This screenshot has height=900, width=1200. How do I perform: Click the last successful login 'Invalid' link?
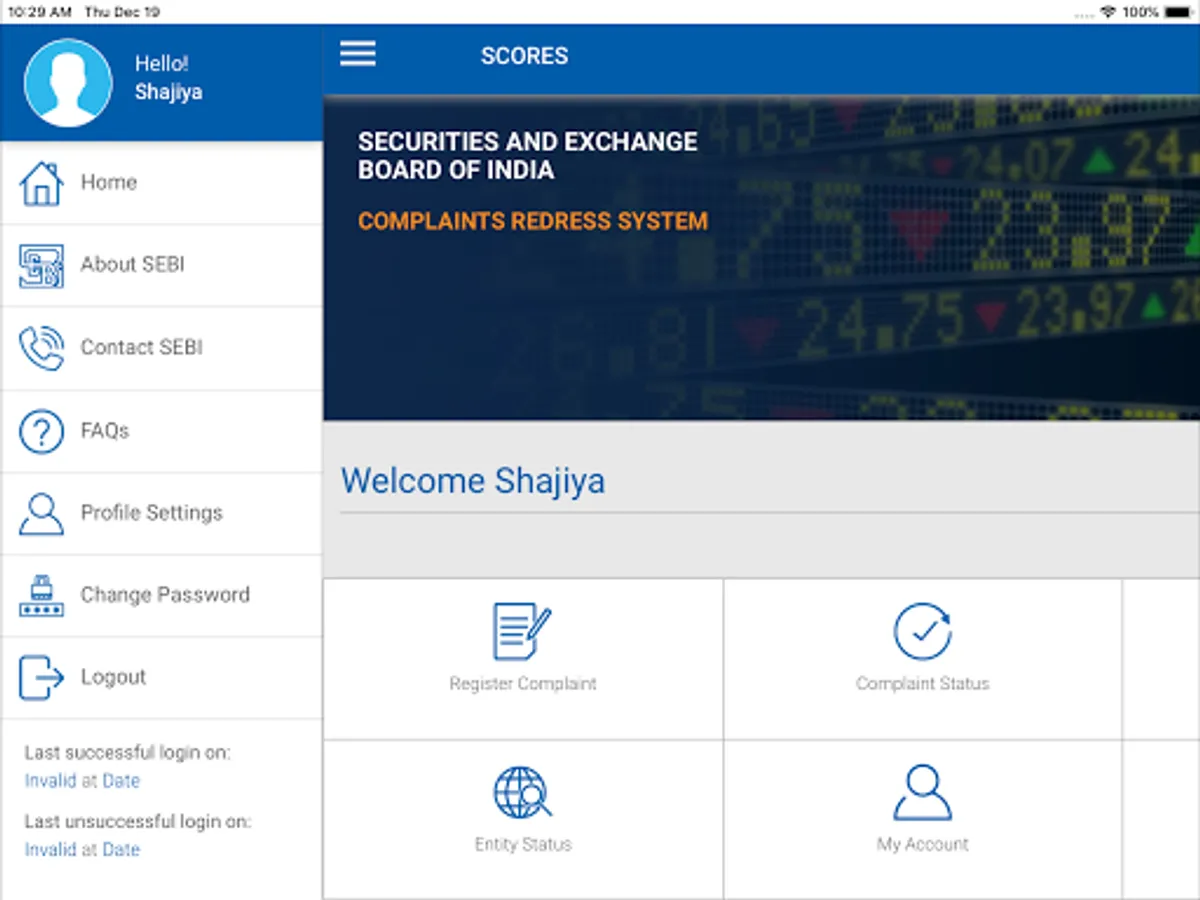tap(50, 781)
